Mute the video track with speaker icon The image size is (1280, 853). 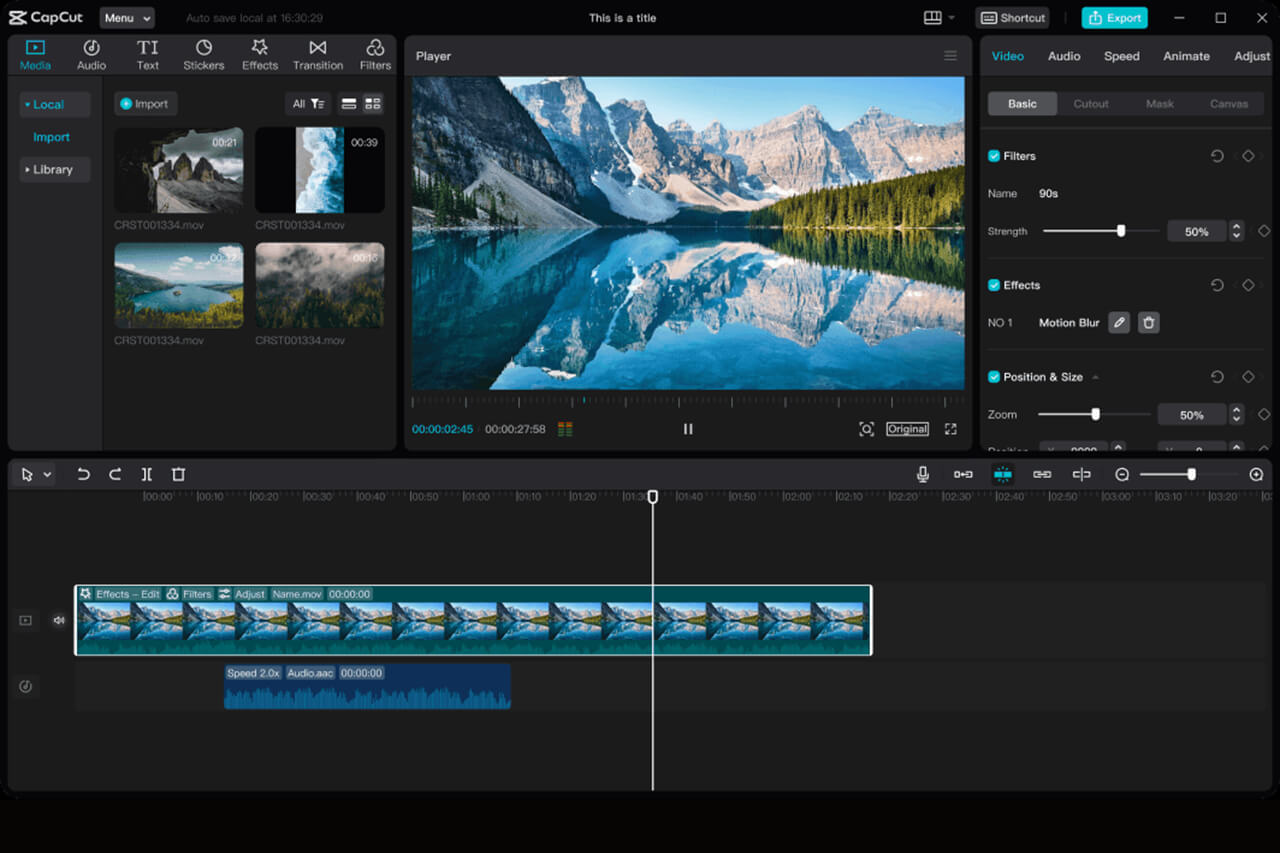pyautogui.click(x=59, y=620)
